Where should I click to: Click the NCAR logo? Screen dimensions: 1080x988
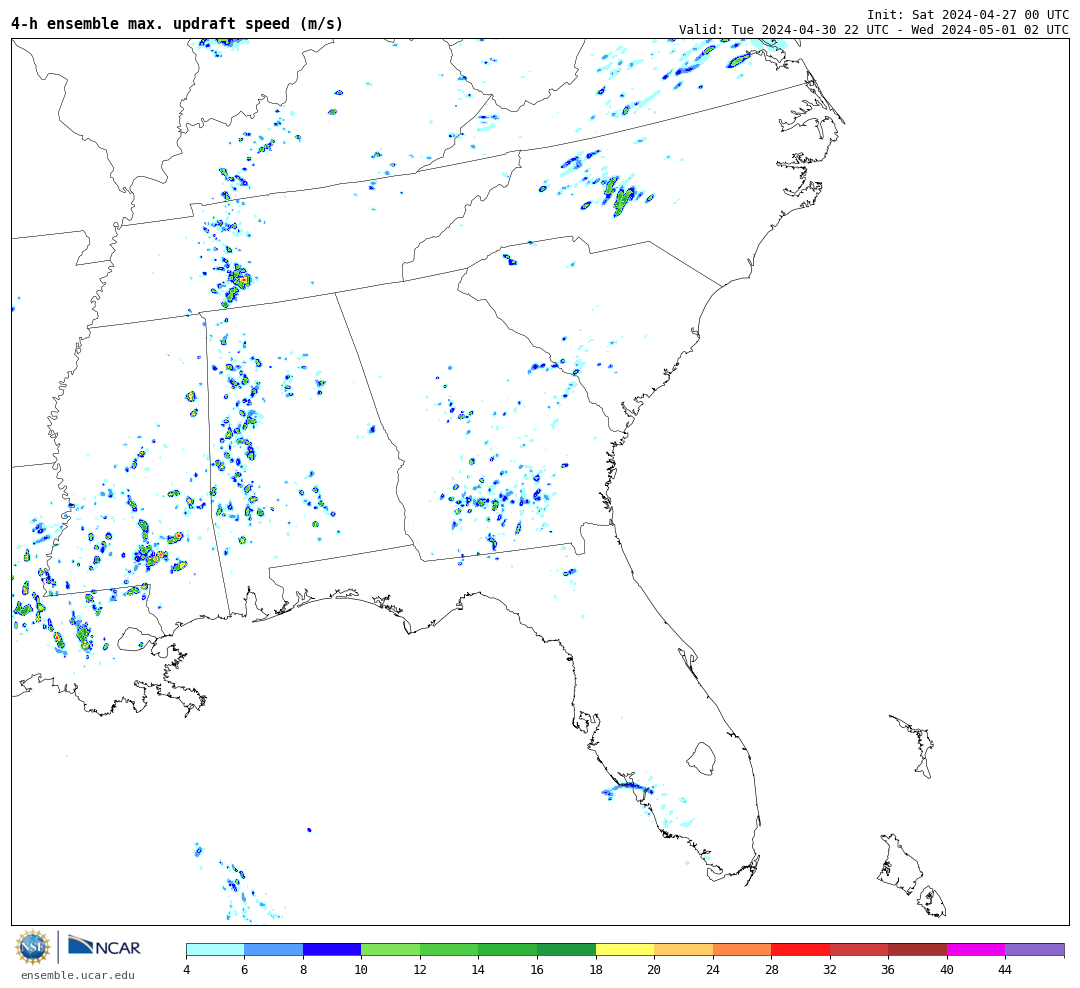point(104,946)
